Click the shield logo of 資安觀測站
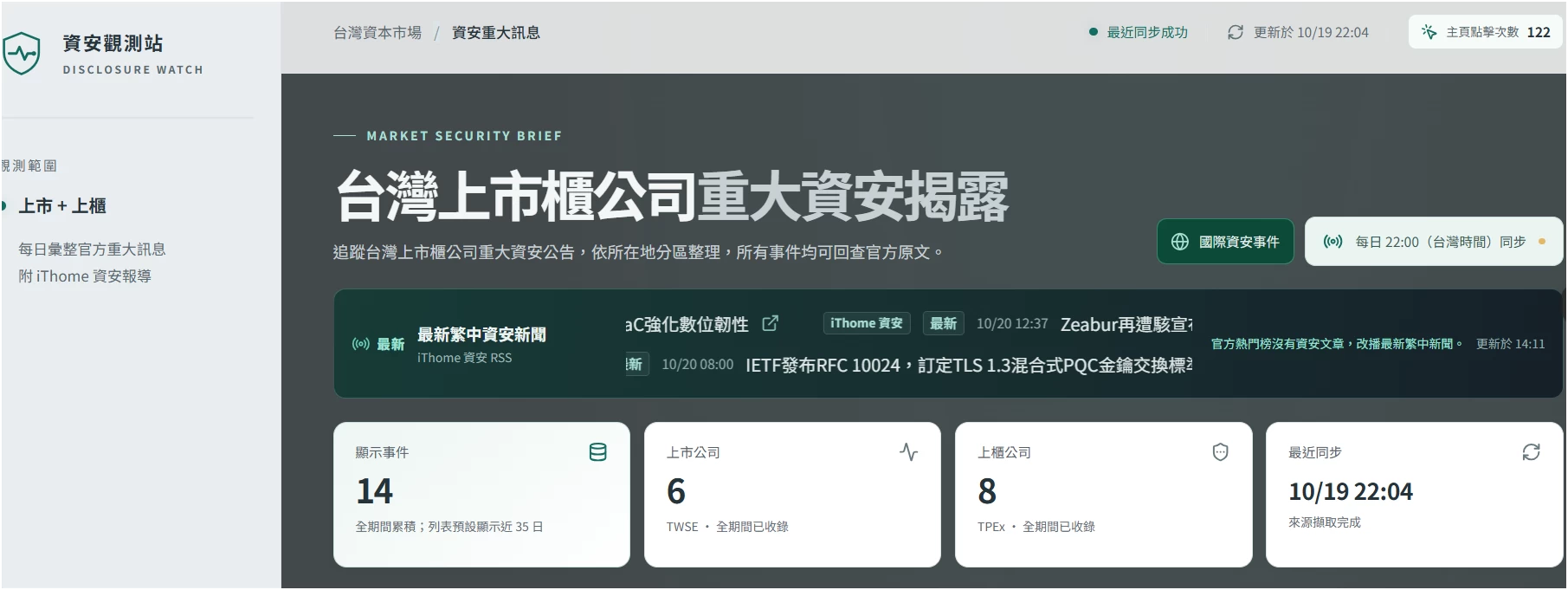Viewport: 1568px width, 590px height. 21,53
